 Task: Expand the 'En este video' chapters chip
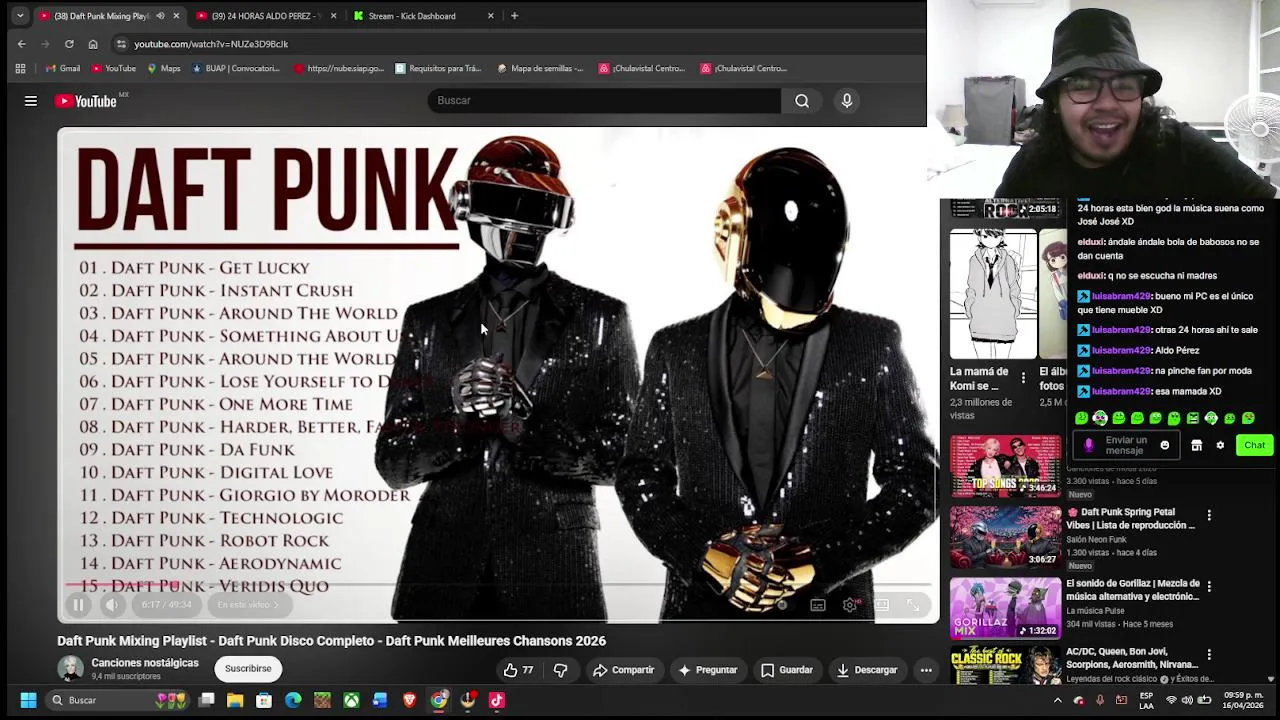248,605
